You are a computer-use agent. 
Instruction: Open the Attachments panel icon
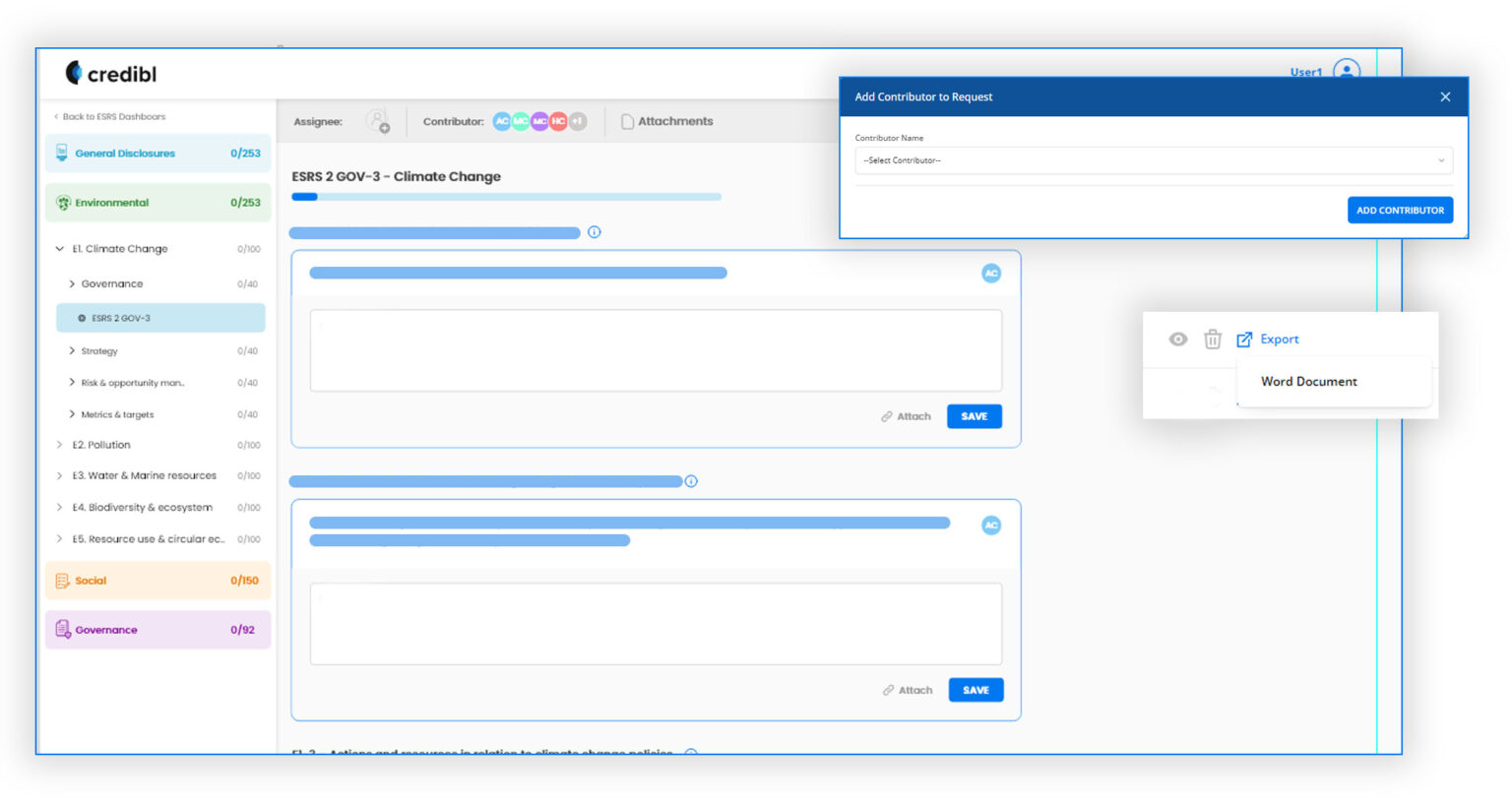tap(628, 121)
